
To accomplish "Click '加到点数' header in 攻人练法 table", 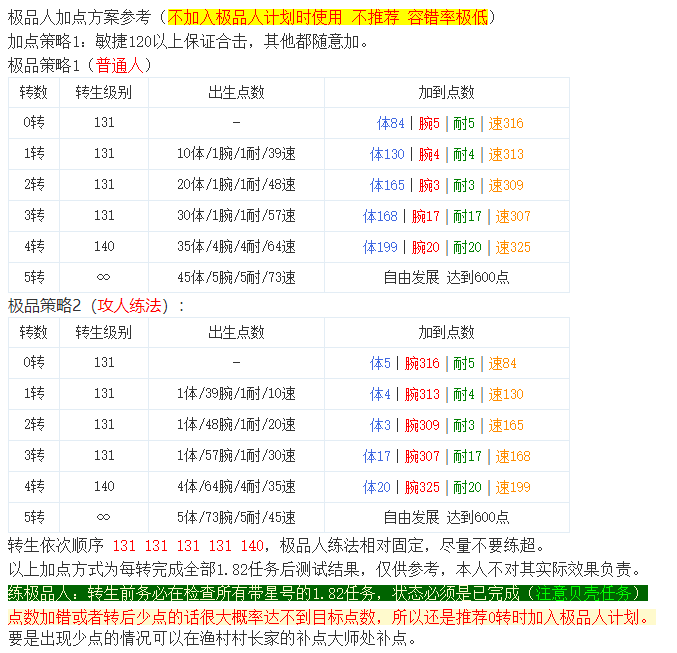I will point(446,333).
